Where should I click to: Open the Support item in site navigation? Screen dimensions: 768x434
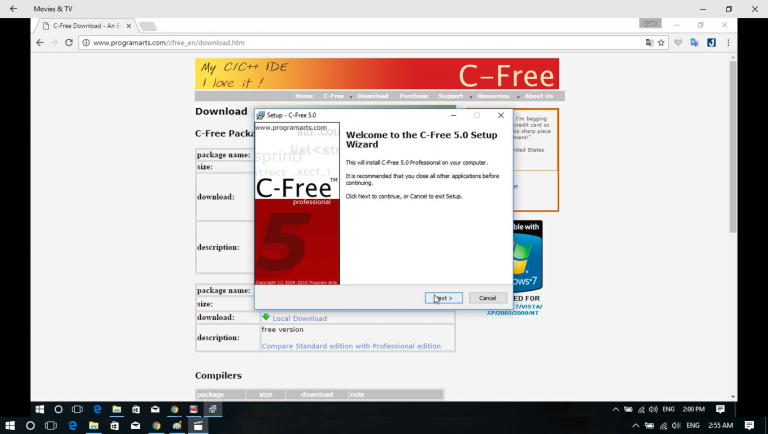[451, 96]
